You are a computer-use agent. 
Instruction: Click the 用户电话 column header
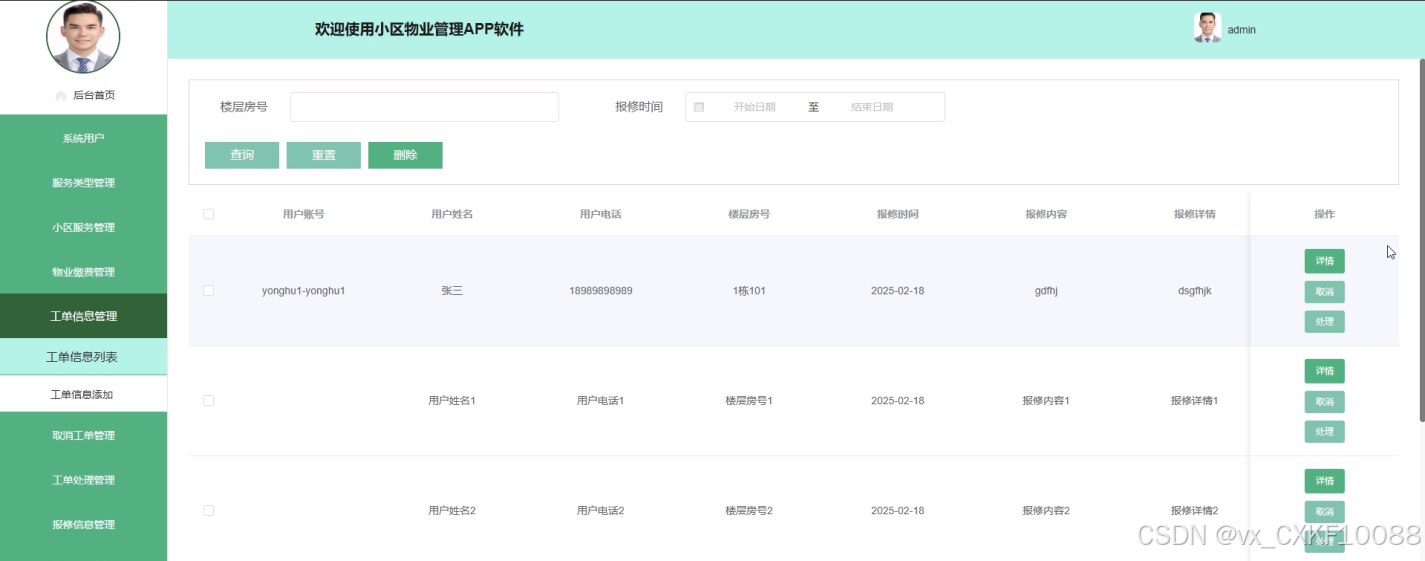[x=600, y=214]
